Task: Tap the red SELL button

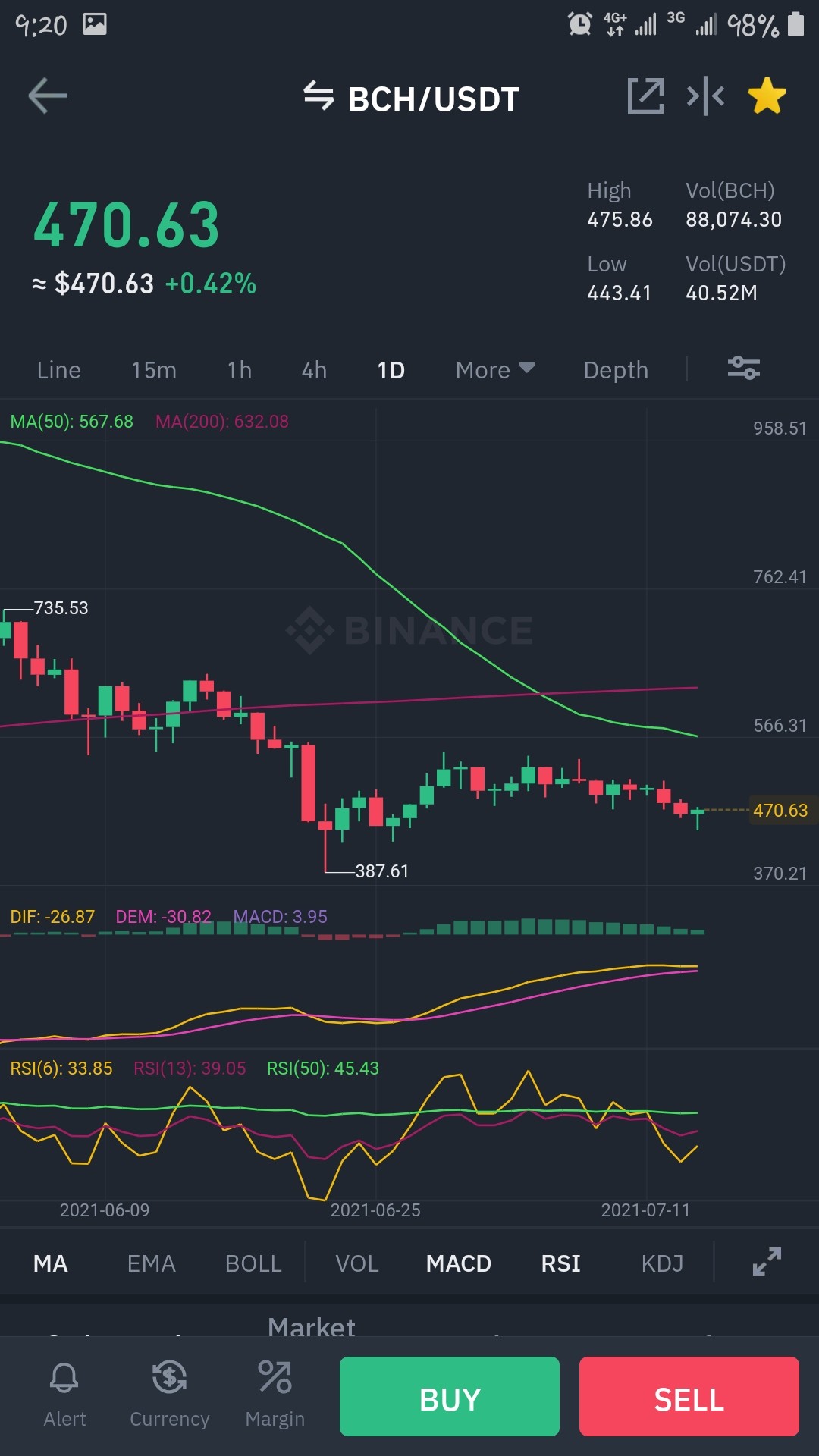Action: (x=689, y=1396)
